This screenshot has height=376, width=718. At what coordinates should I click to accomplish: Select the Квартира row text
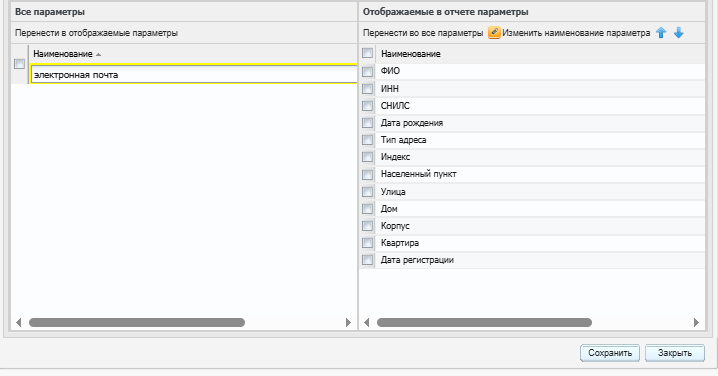400,243
